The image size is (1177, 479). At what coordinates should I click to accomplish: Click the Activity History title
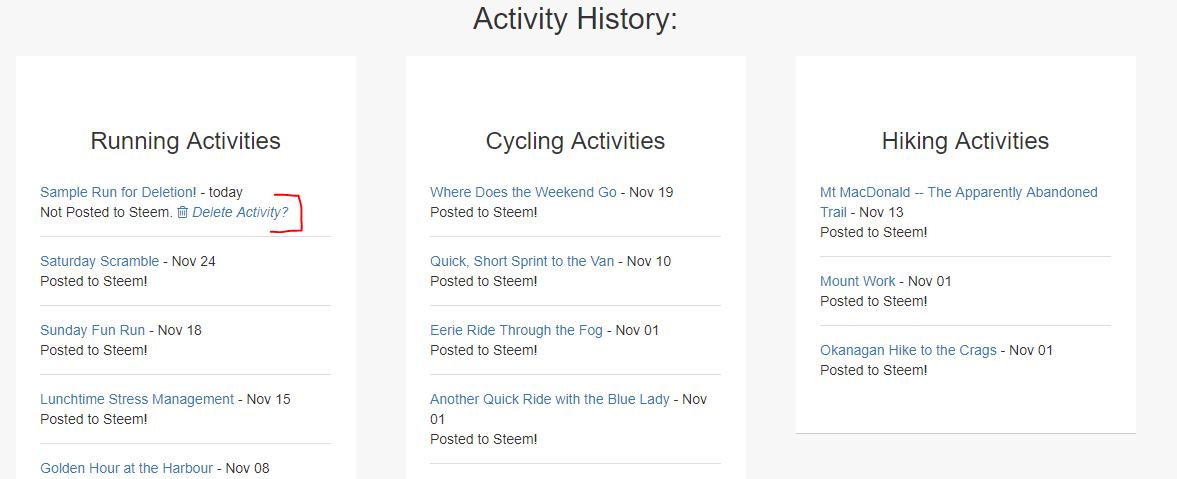(575, 19)
